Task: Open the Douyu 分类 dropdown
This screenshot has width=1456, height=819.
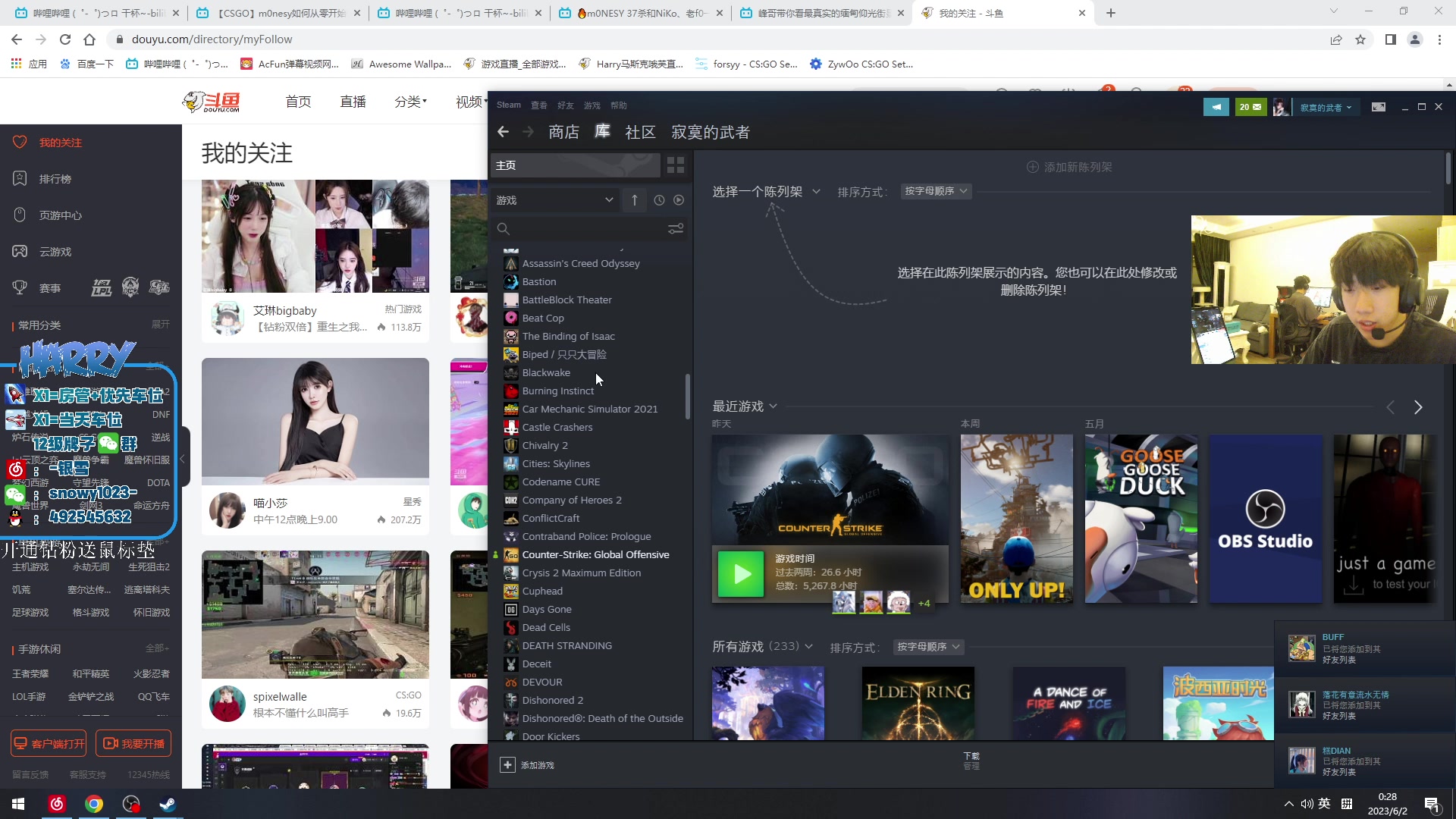Action: 410,102
